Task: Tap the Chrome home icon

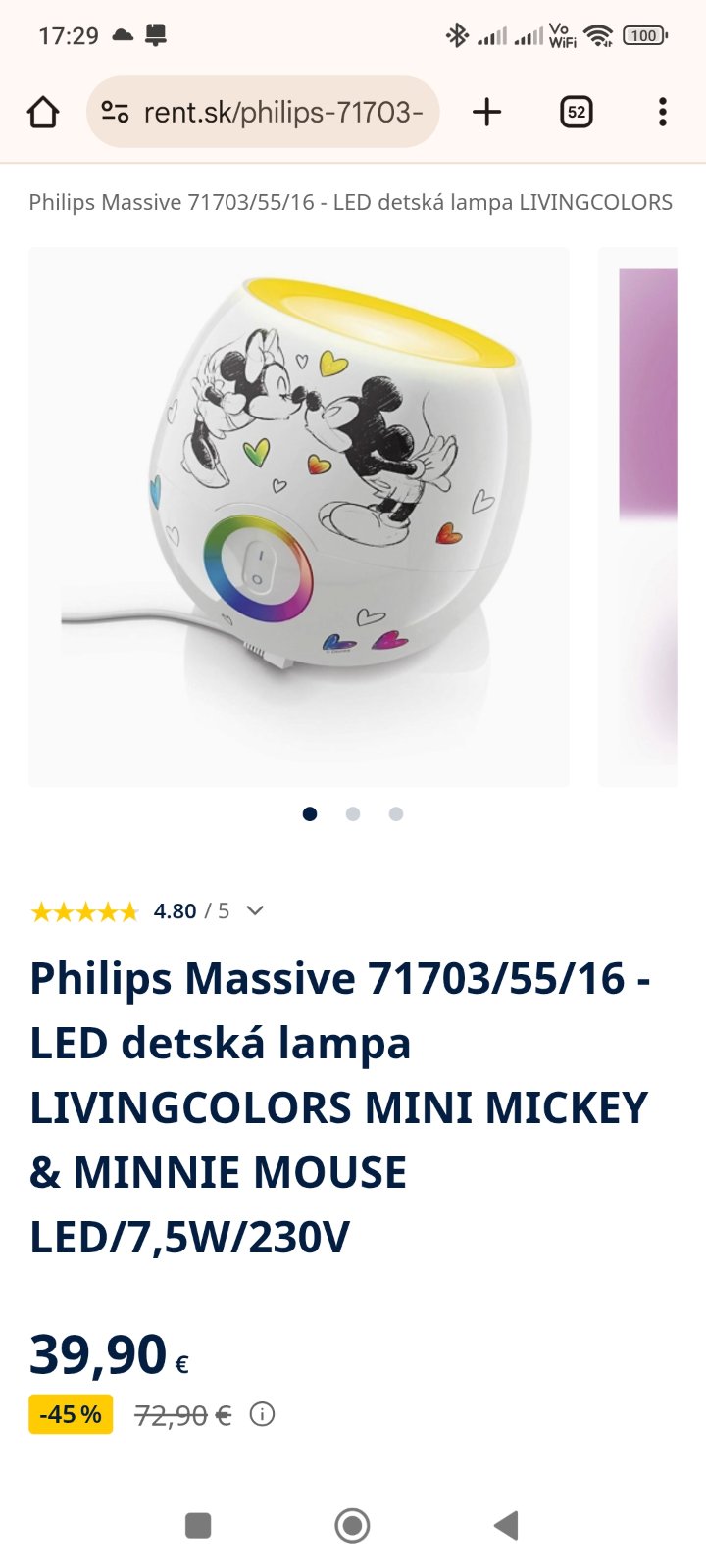Action: pyautogui.click(x=43, y=112)
